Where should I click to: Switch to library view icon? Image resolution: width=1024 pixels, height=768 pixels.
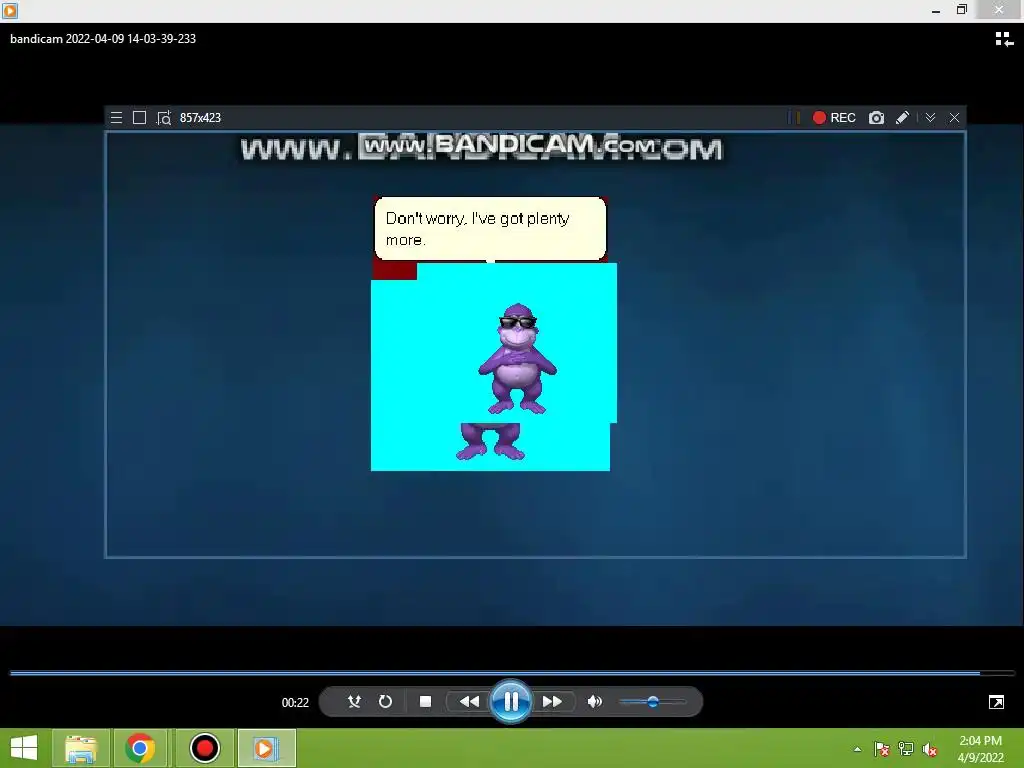tap(1004, 39)
